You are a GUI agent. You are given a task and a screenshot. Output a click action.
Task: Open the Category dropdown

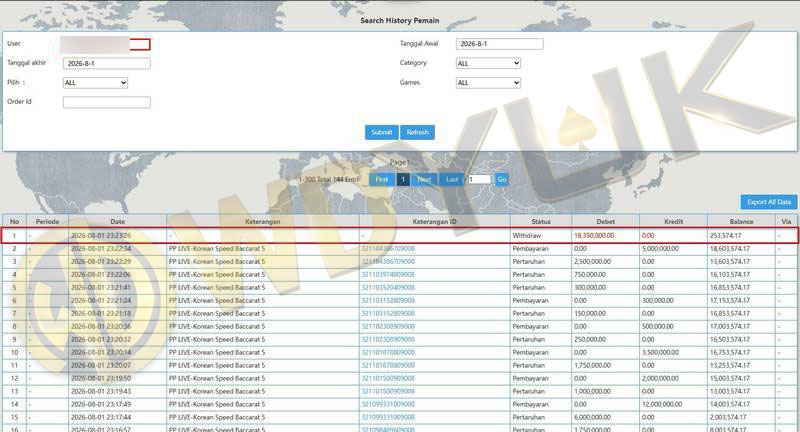tap(488, 63)
